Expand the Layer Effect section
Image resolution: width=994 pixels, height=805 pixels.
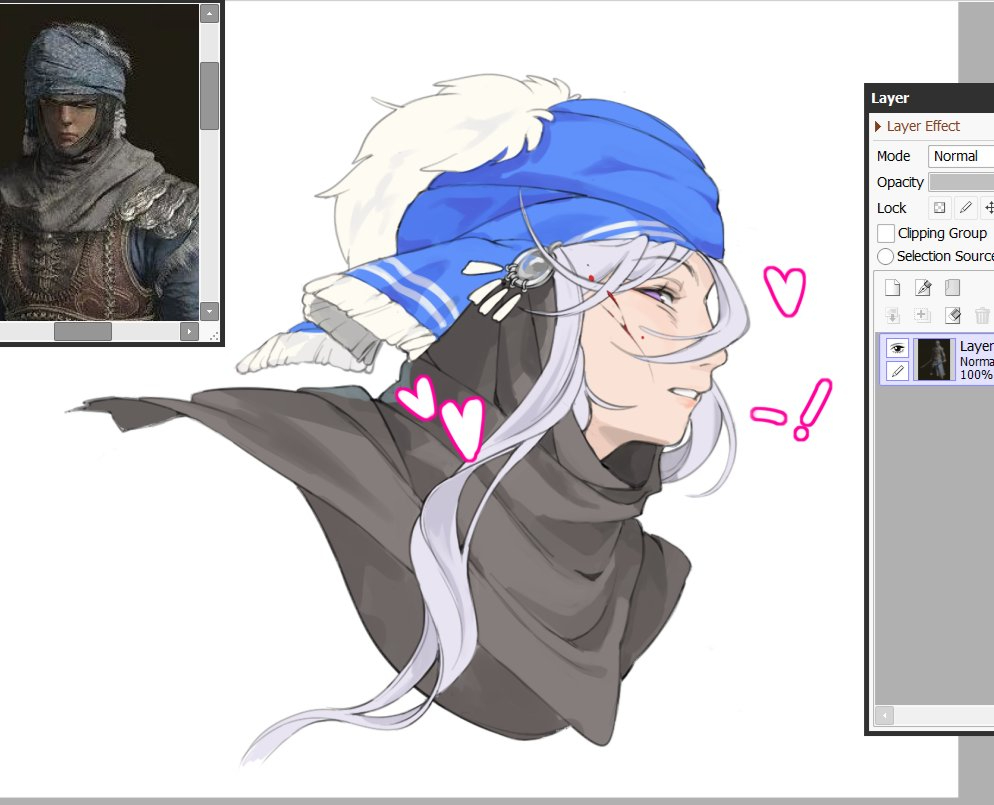[x=879, y=126]
